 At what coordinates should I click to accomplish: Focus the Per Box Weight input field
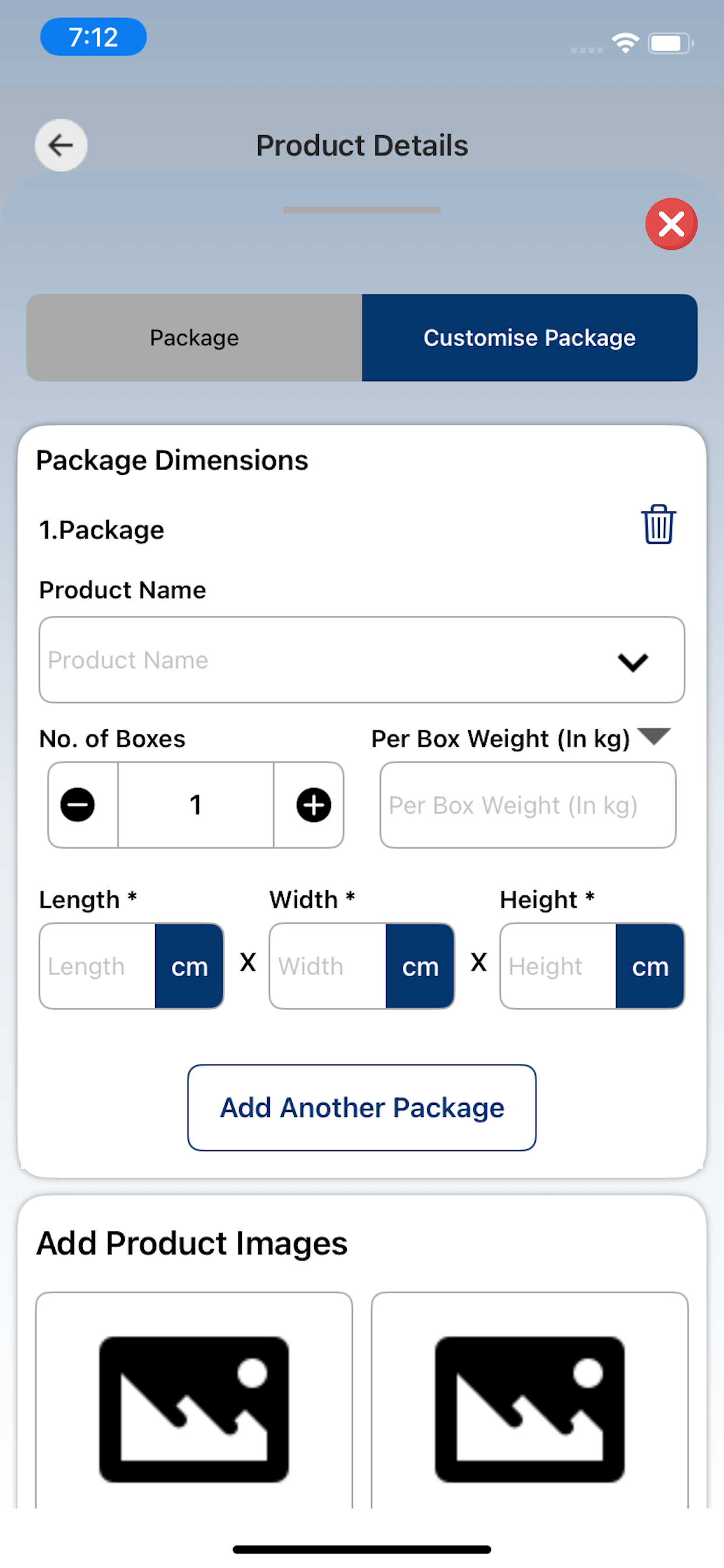coord(528,804)
